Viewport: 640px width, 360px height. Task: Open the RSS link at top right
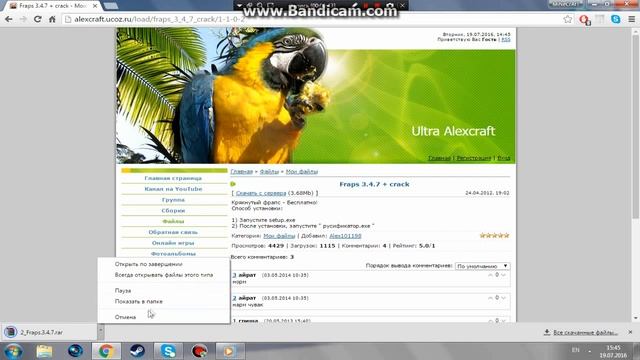click(x=506, y=40)
